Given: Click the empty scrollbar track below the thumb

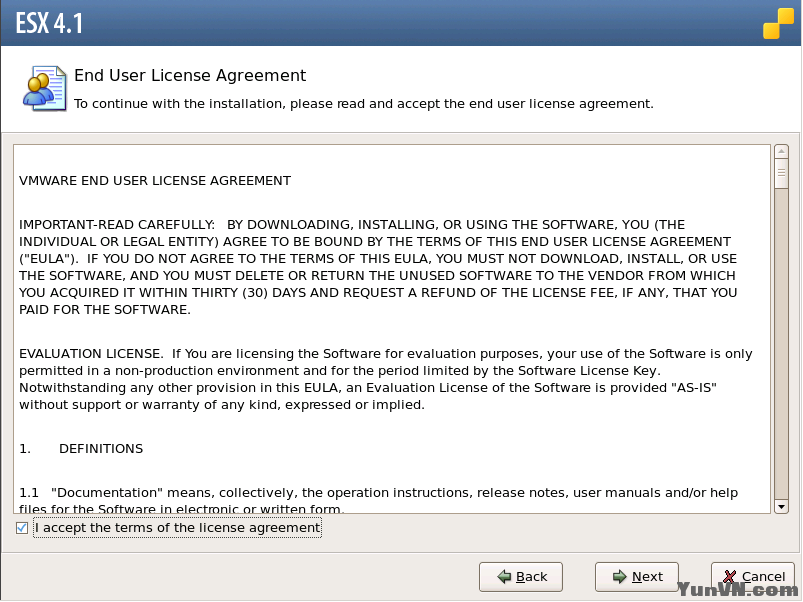Looking at the screenshot, I should (781, 350).
